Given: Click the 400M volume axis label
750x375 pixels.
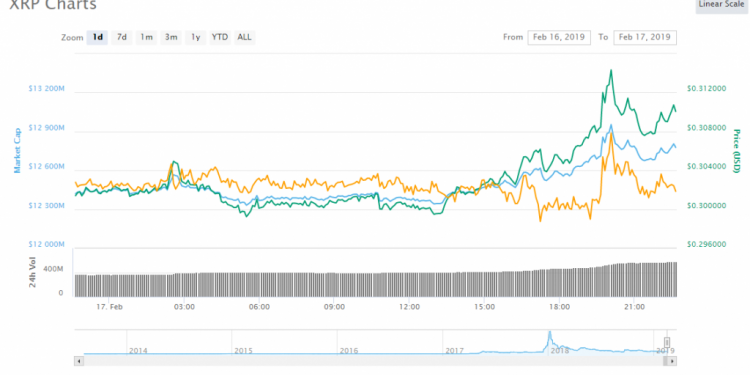Looking at the screenshot, I should pyautogui.click(x=54, y=269).
